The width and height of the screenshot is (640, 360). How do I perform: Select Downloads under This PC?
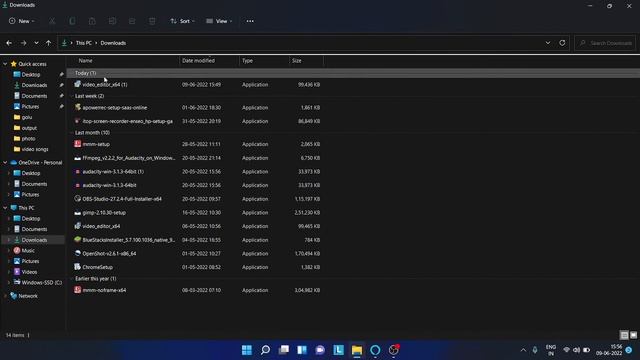(x=34, y=240)
